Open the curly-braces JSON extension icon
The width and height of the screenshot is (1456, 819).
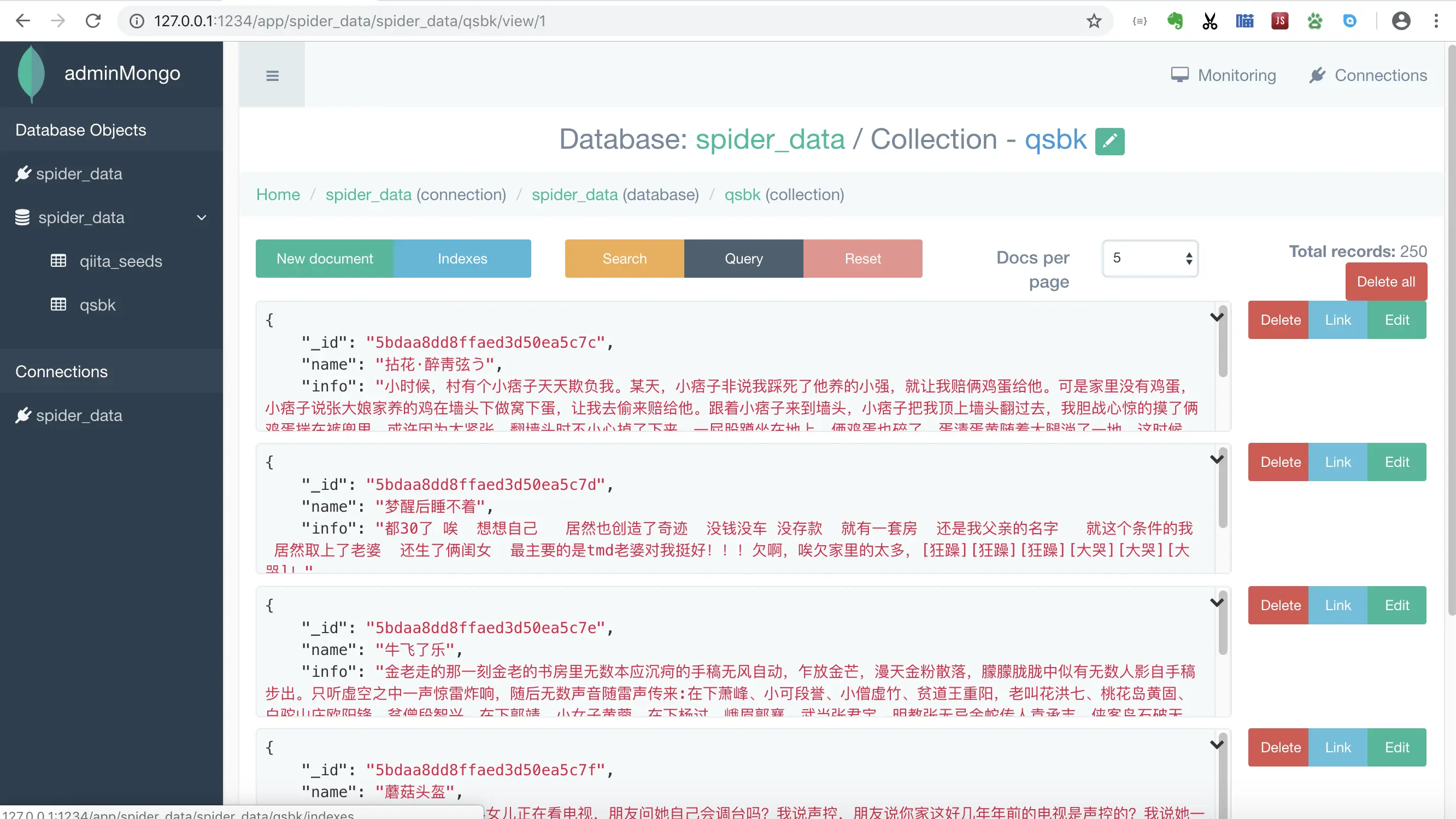pyautogui.click(x=1140, y=21)
